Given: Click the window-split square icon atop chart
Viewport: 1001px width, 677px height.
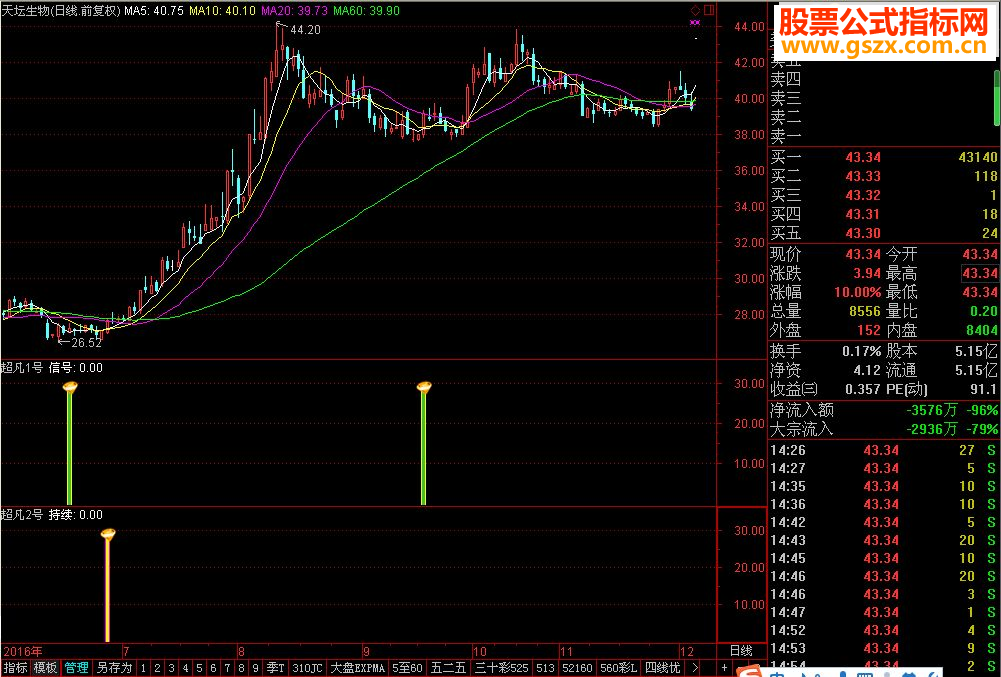Looking at the screenshot, I should (708, 11).
